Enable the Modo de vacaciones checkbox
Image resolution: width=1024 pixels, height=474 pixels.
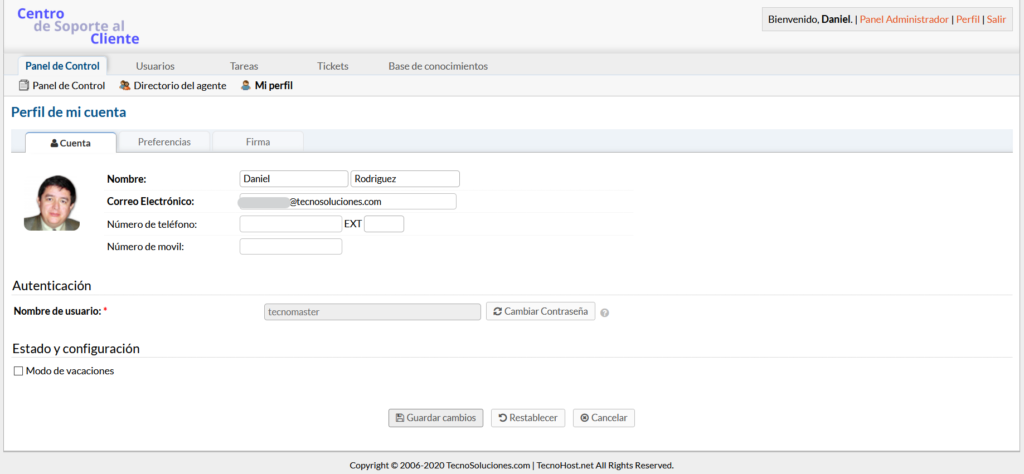[x=19, y=371]
